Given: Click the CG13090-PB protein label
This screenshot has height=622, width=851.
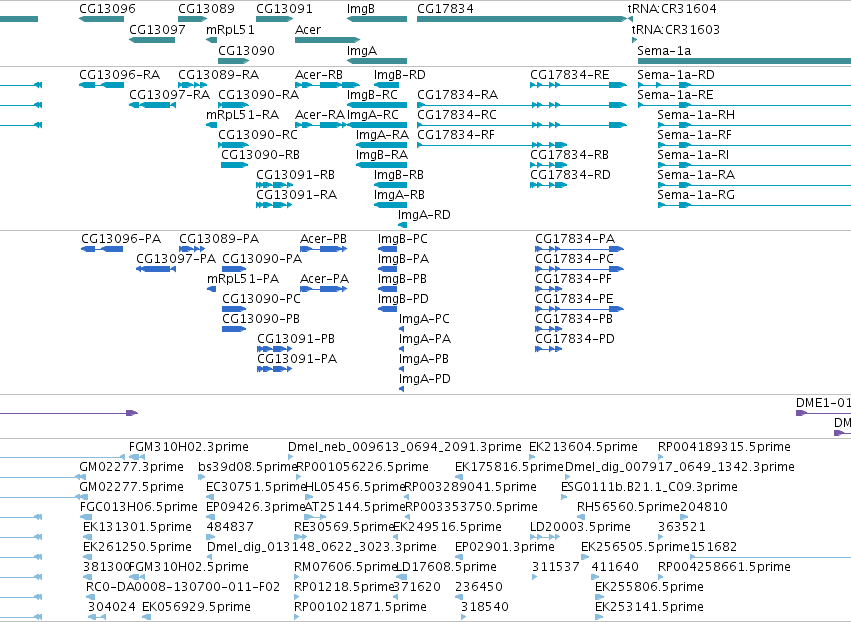Looking at the screenshot, I should (x=261, y=319).
